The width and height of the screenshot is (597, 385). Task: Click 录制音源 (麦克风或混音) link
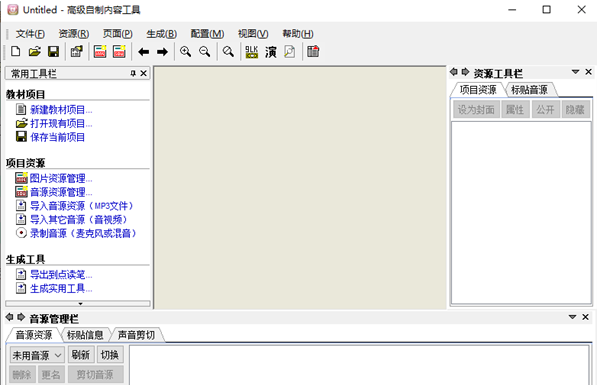(83, 233)
